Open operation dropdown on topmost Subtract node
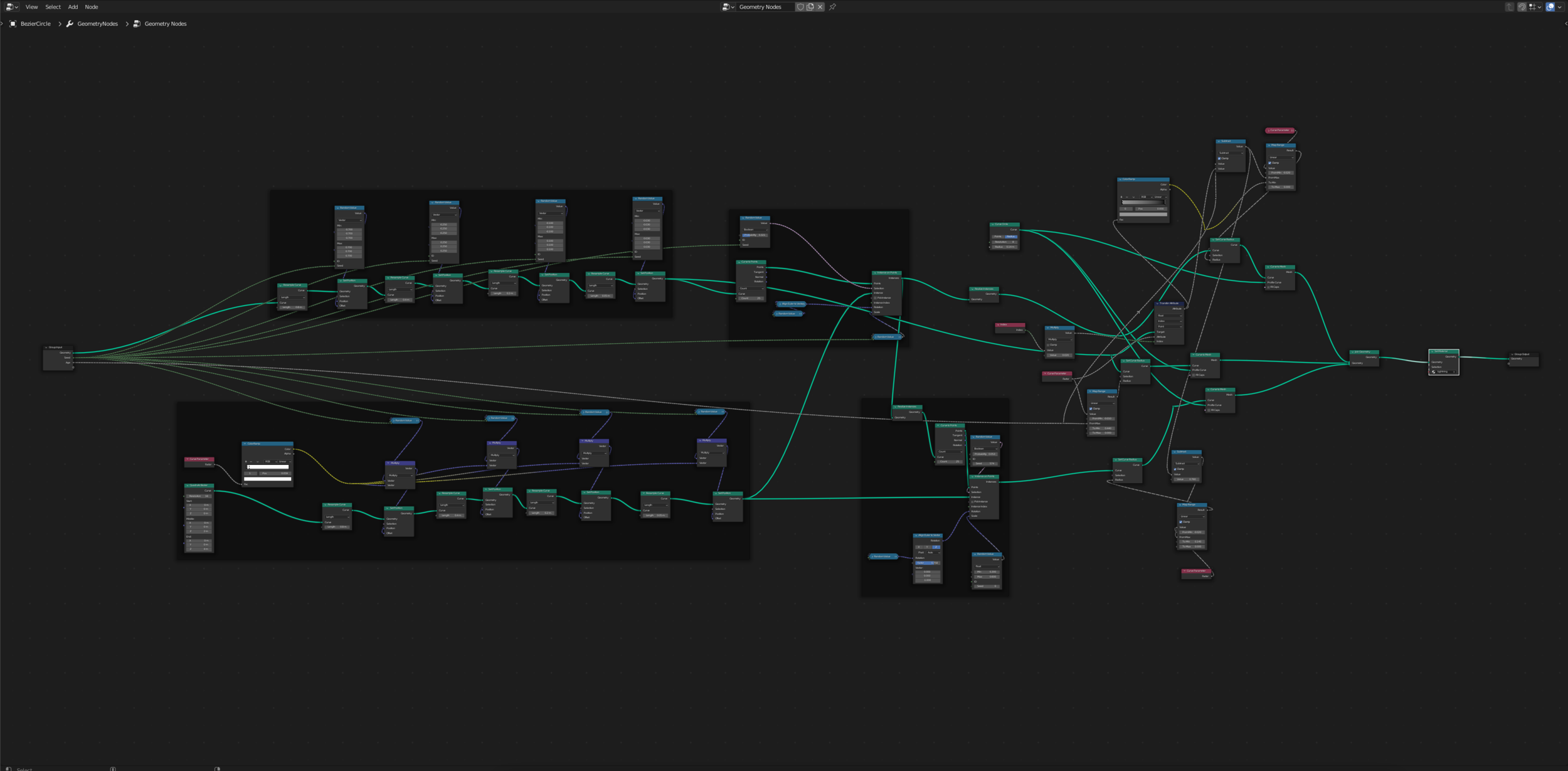The image size is (1568, 771). click(1230, 153)
